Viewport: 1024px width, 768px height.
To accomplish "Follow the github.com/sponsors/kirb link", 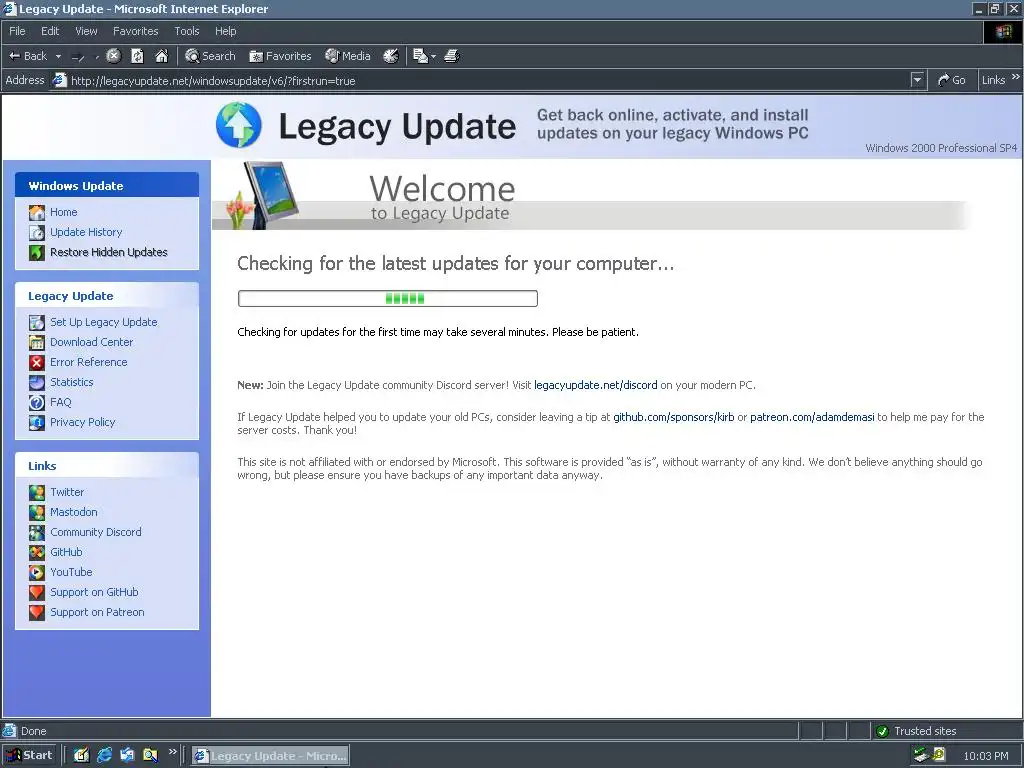I will (x=674, y=417).
